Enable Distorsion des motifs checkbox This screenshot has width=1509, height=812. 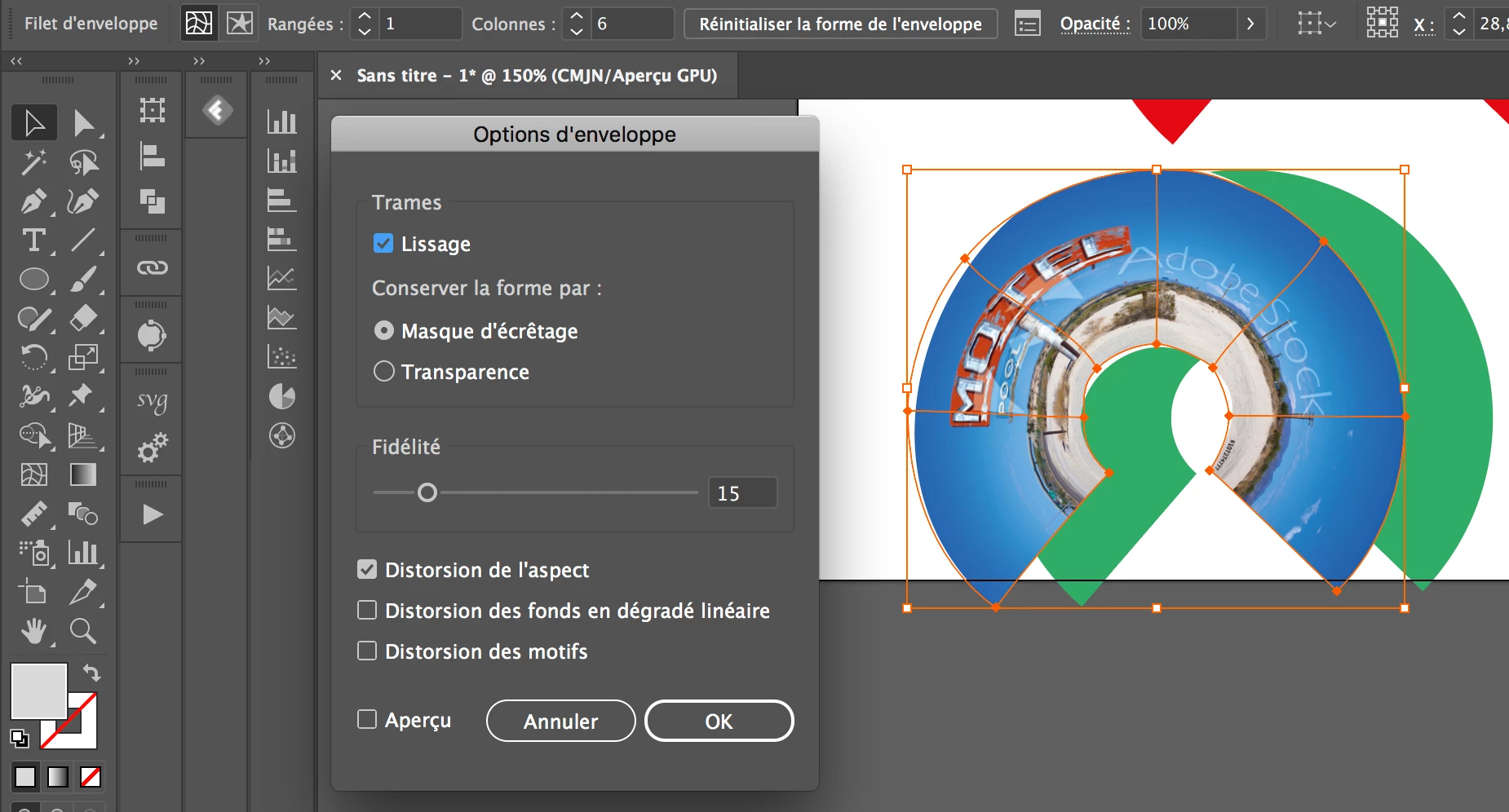pyautogui.click(x=367, y=651)
